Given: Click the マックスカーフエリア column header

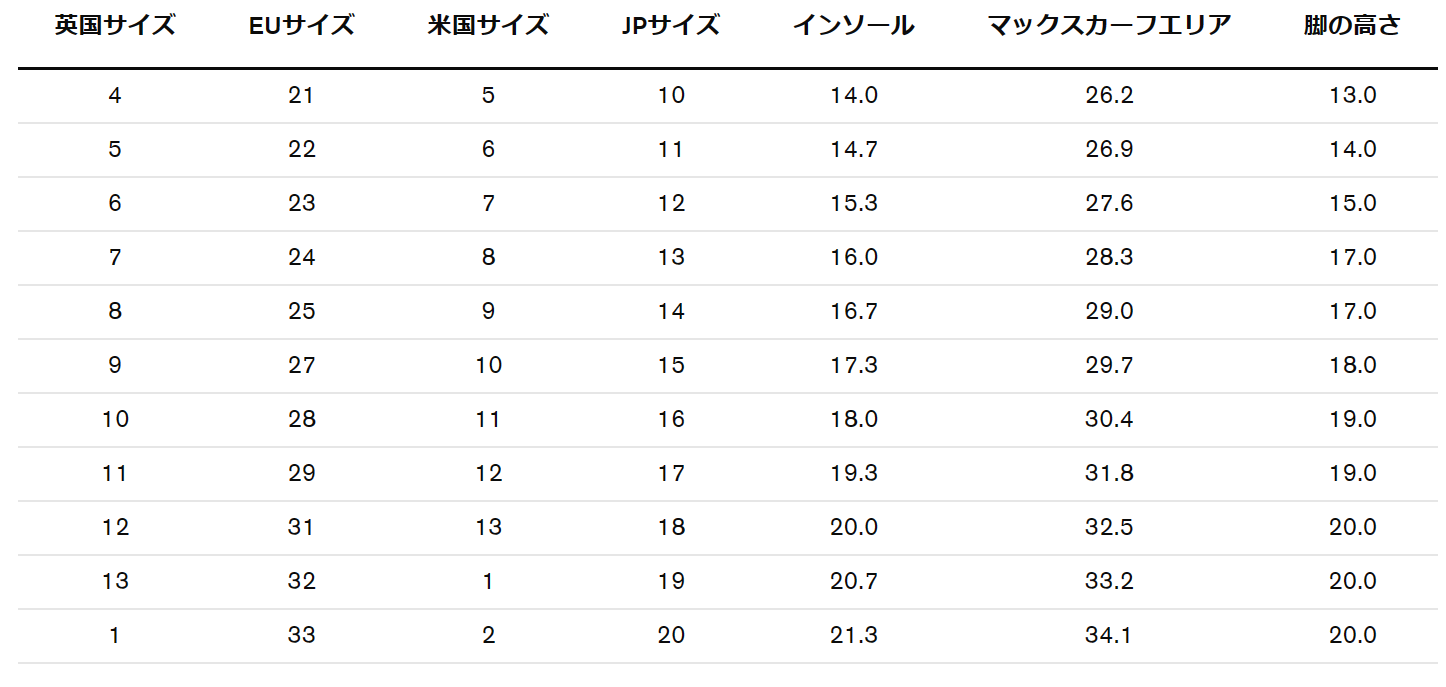Looking at the screenshot, I should pos(1109,26).
